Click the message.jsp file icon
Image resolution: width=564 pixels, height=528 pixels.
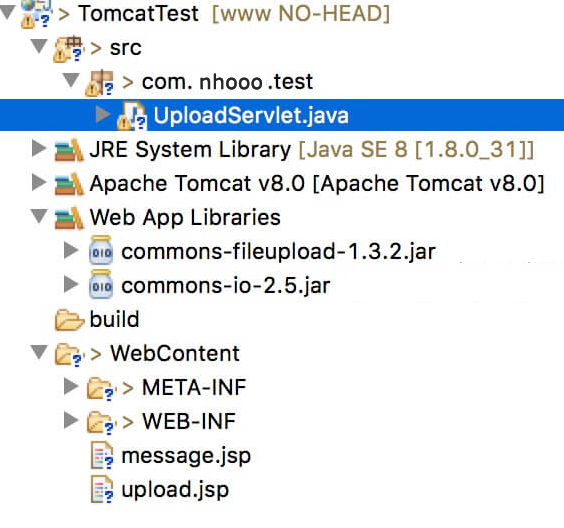coord(102,455)
